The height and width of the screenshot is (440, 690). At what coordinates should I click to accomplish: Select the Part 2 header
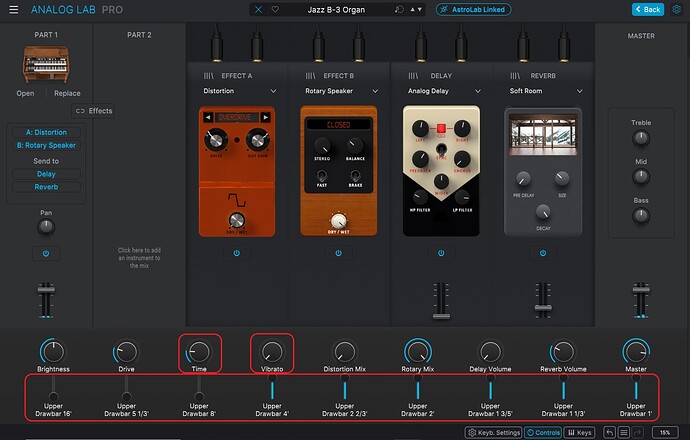point(139,35)
